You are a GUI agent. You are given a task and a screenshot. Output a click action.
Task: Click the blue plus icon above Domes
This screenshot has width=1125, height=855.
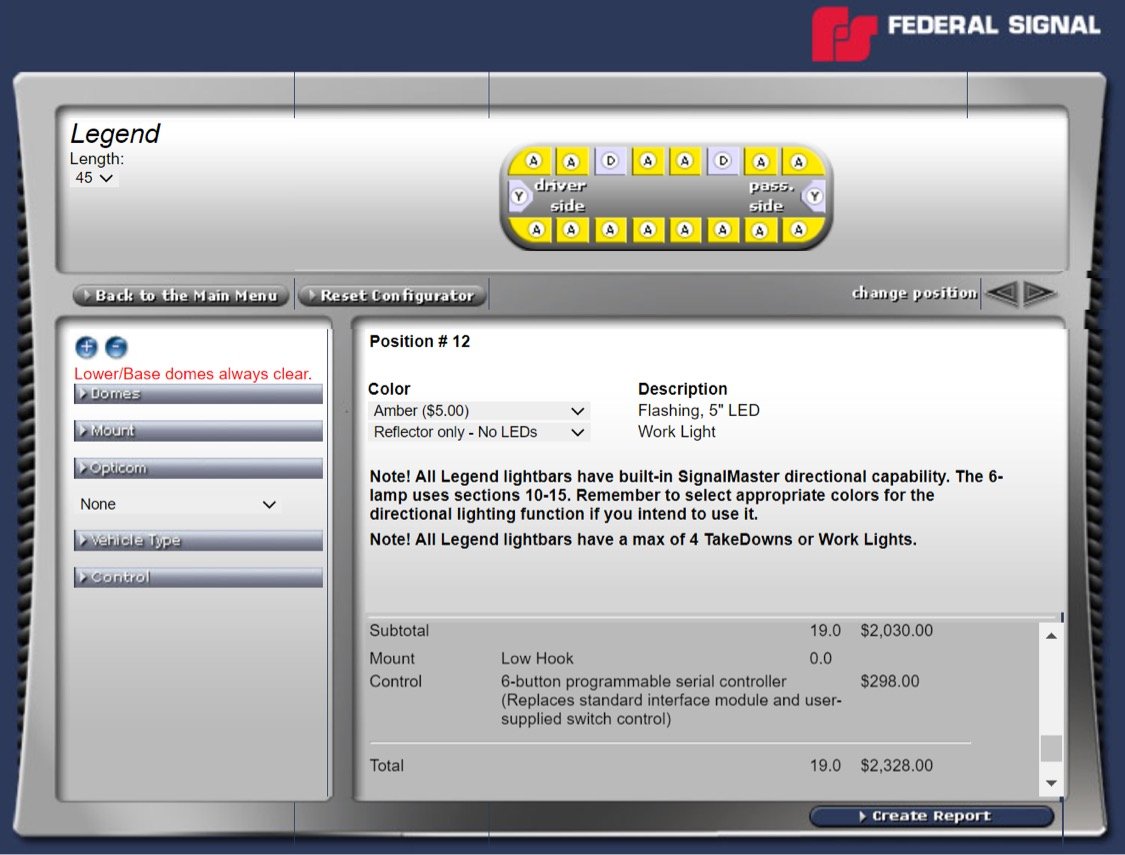[86, 347]
